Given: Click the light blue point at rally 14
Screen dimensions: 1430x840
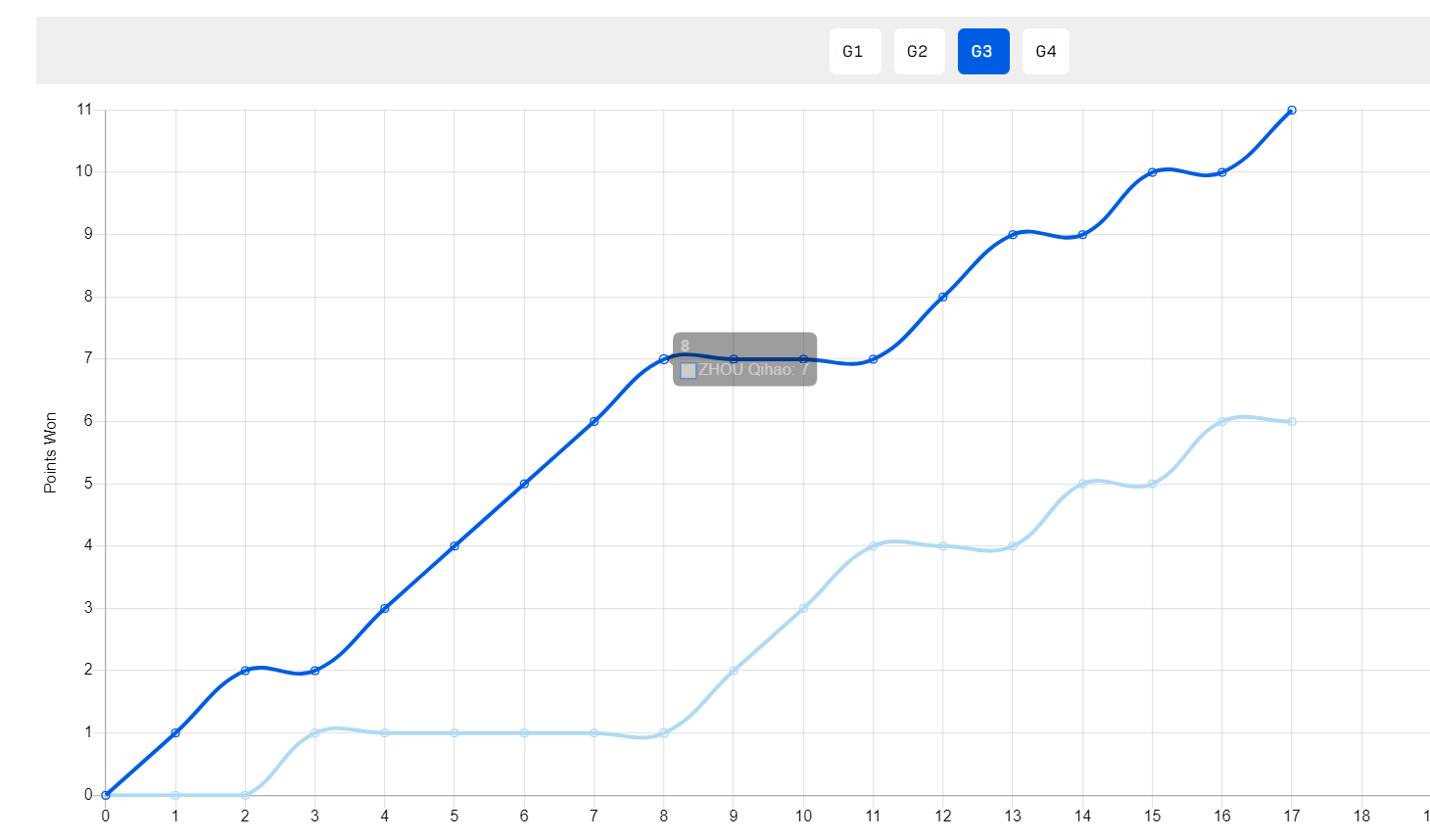Looking at the screenshot, I should coord(1082,484).
